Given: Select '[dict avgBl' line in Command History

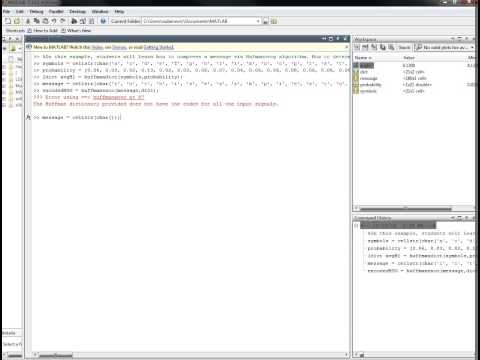Looking at the screenshot, I should point(421,256).
